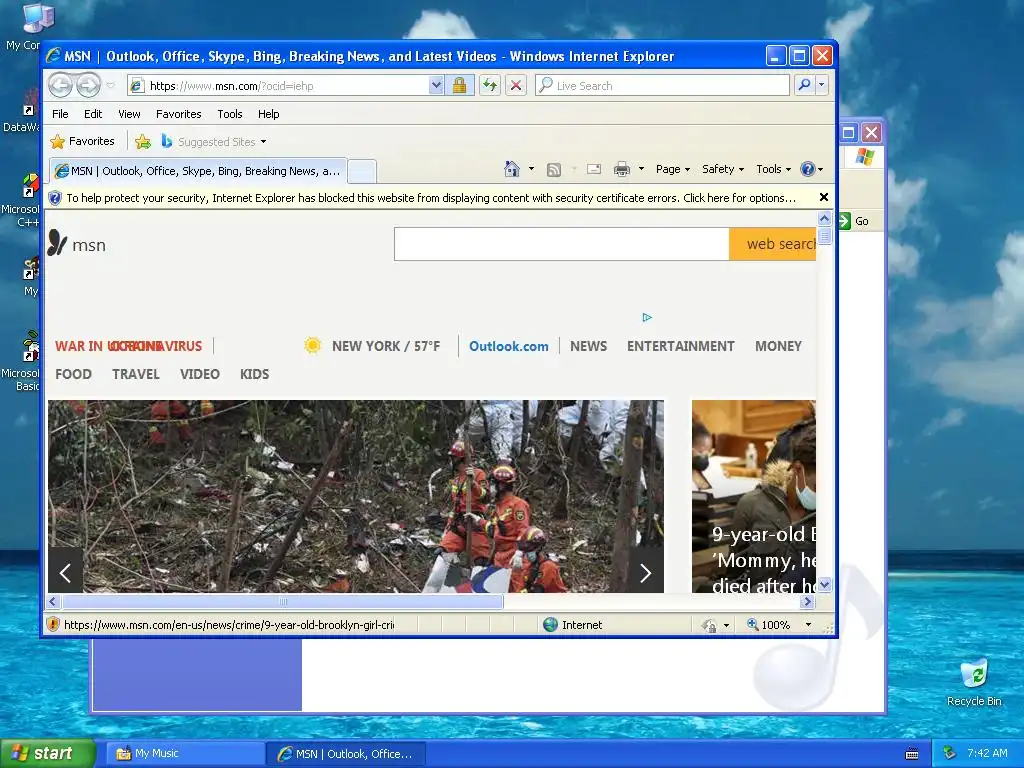Image resolution: width=1024 pixels, height=768 pixels.
Task: Expand the Print dropdown arrow
Action: (641, 169)
